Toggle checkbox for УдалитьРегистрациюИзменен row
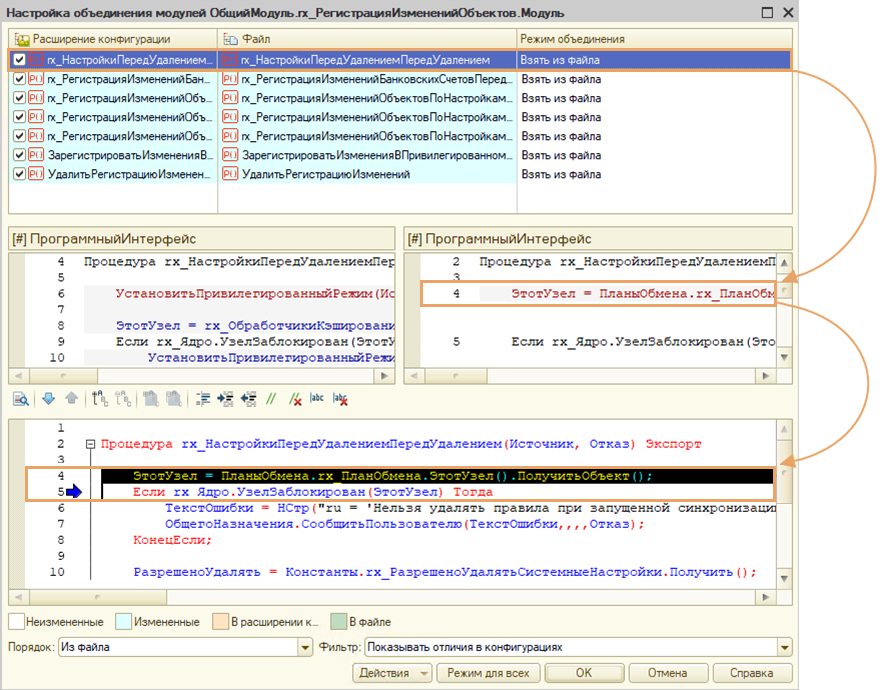This screenshot has width=882, height=690. pos(20,174)
